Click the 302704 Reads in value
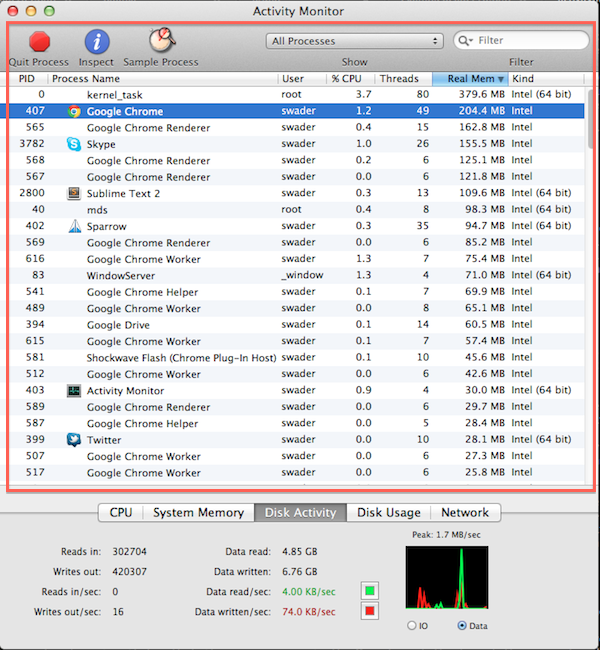 point(129,552)
